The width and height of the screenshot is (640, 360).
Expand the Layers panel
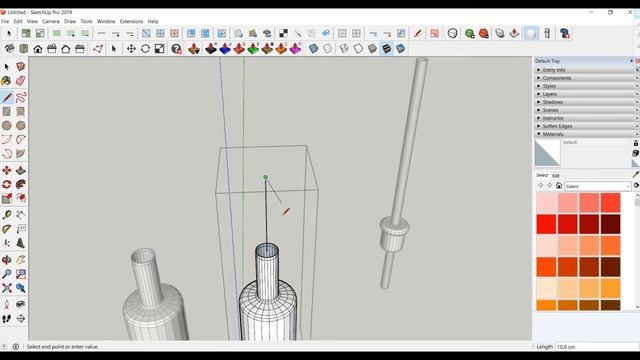point(587,94)
